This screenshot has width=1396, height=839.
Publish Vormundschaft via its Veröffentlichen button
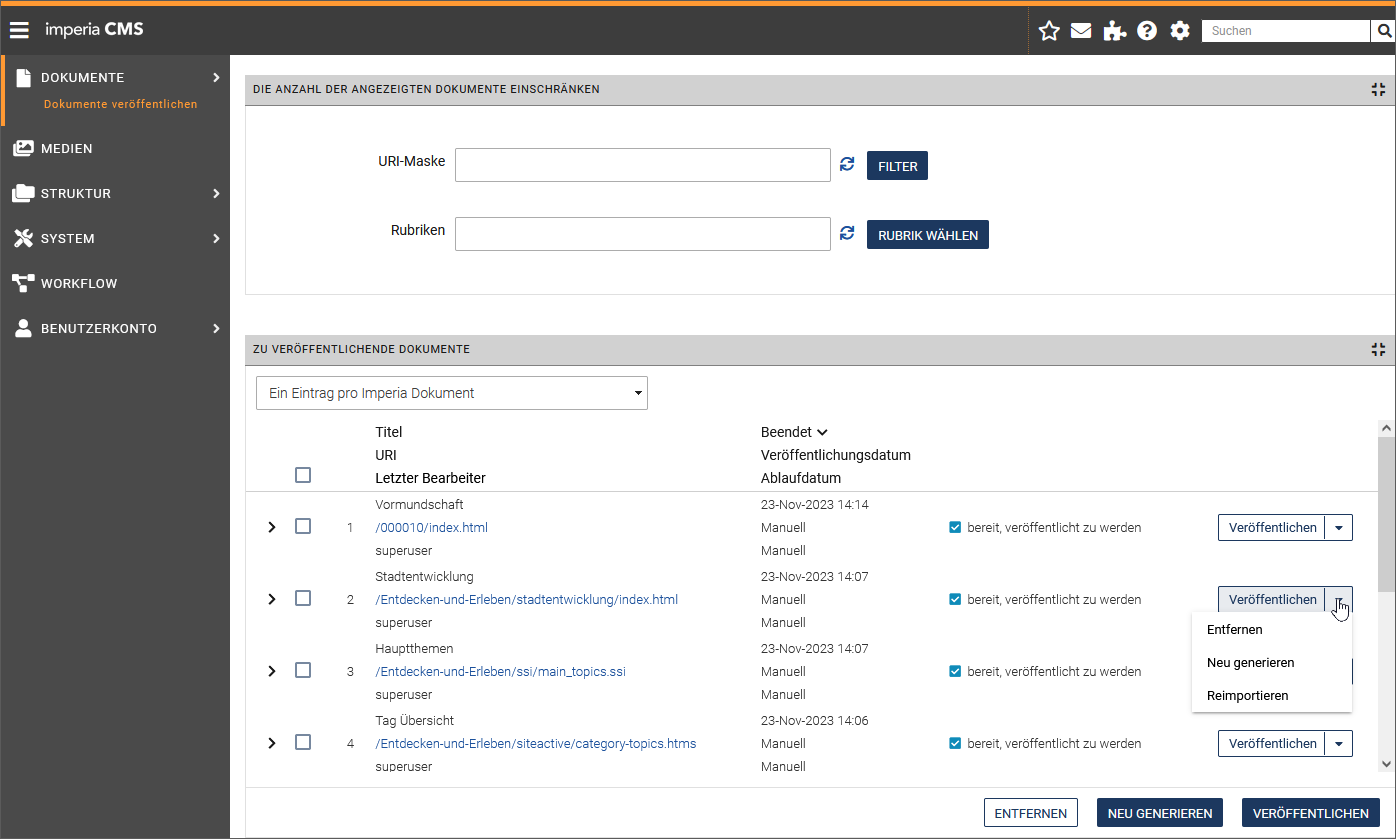(x=1272, y=527)
